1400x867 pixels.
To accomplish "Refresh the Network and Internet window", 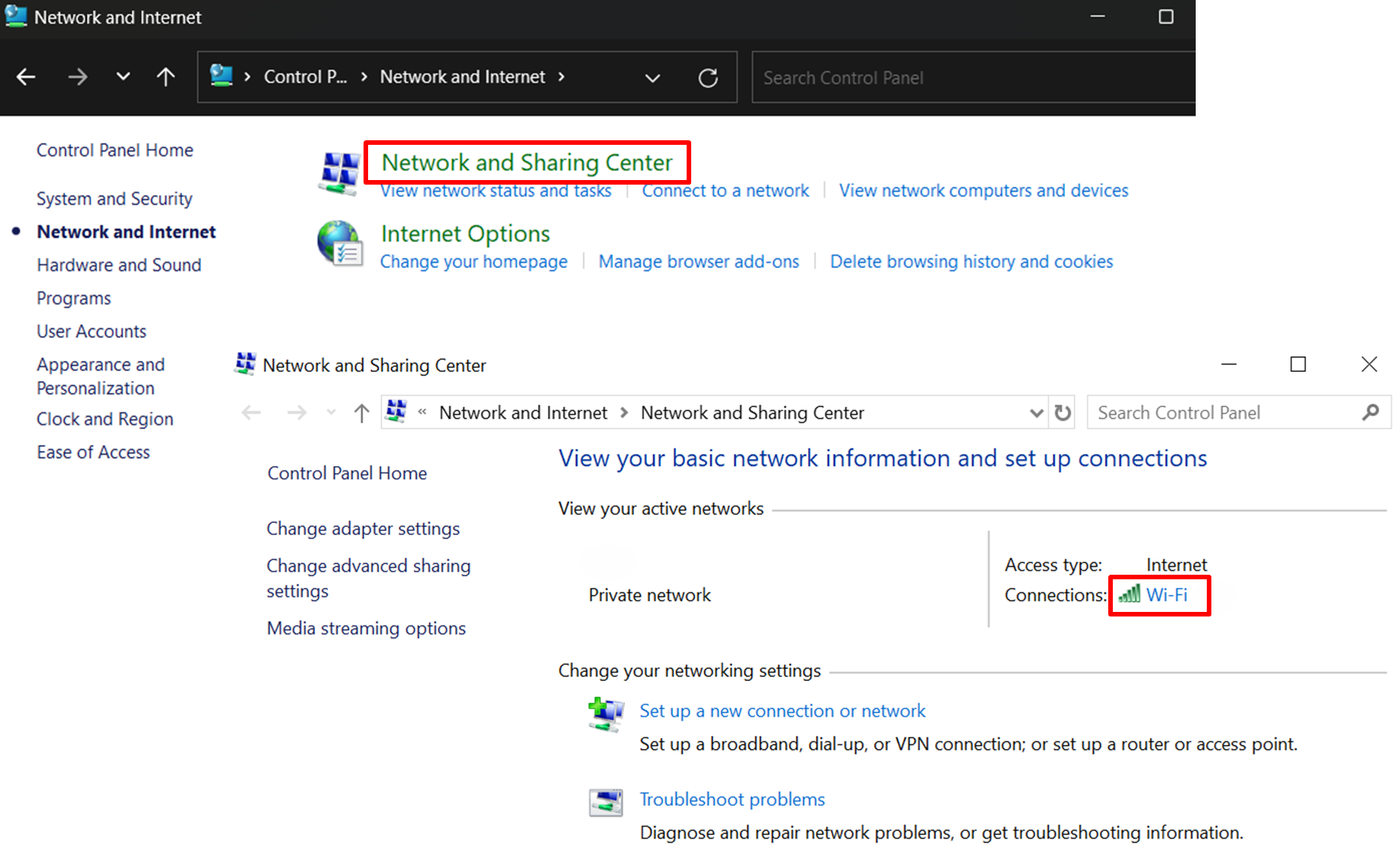I will point(708,78).
